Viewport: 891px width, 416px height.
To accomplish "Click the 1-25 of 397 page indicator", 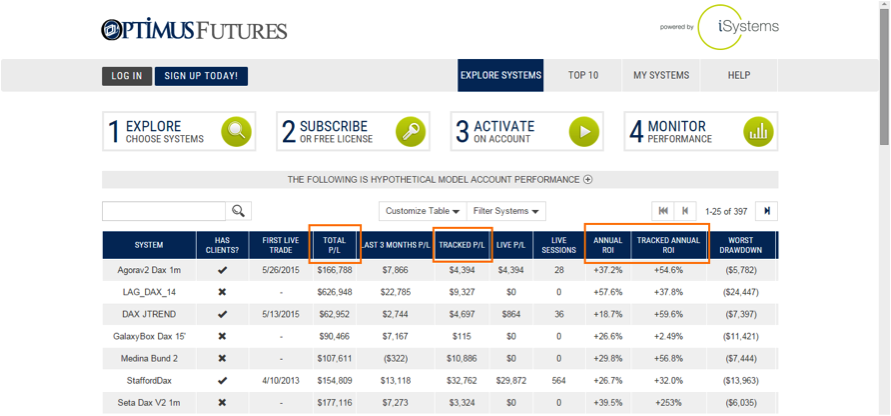I will [726, 211].
